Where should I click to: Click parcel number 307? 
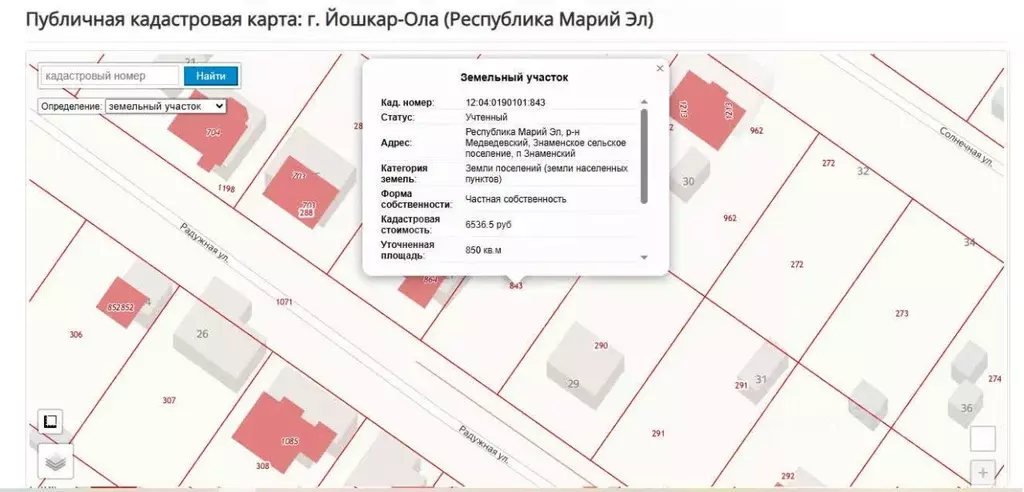168,400
